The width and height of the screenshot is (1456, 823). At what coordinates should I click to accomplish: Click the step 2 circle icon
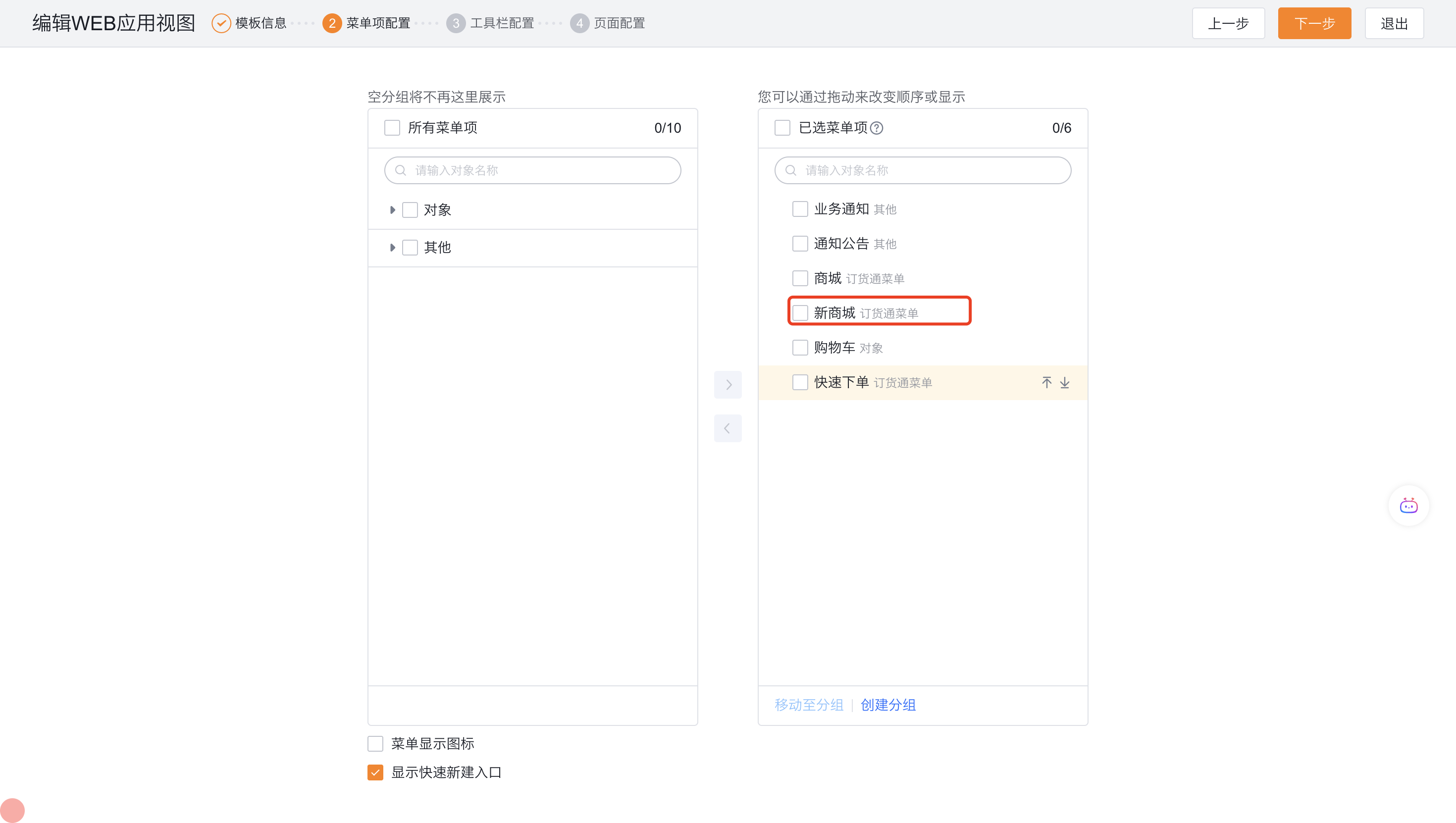pyautogui.click(x=332, y=23)
